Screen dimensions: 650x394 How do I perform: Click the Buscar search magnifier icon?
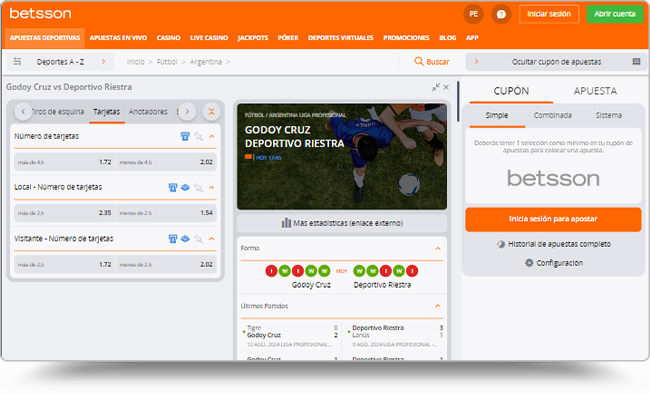click(x=419, y=61)
